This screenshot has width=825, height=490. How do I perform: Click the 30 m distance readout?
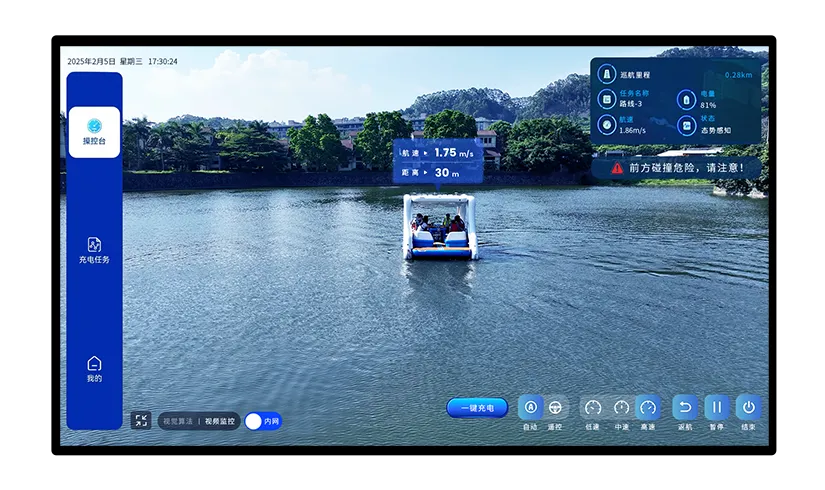click(x=447, y=173)
